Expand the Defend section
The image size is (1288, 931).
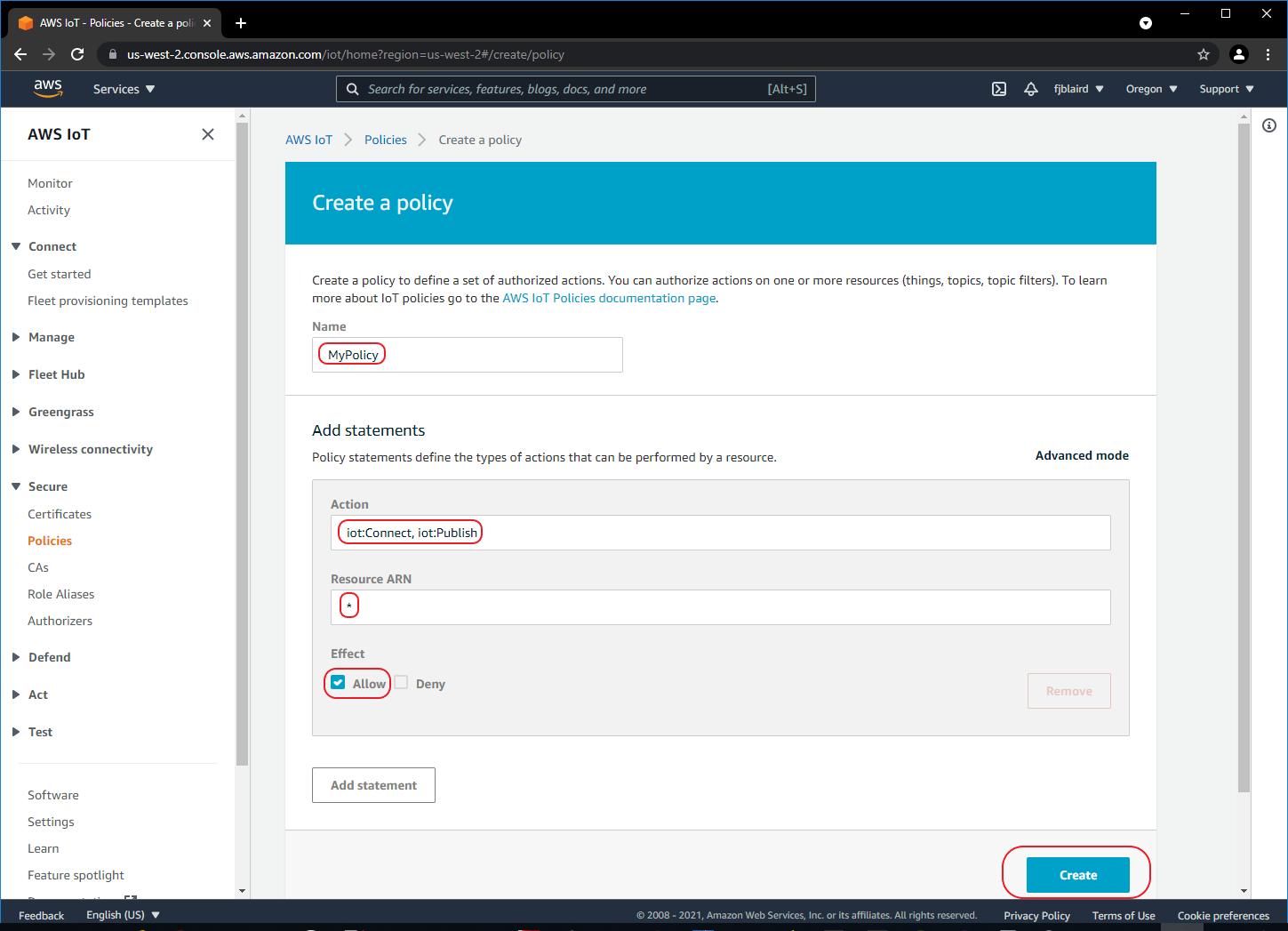(x=16, y=657)
